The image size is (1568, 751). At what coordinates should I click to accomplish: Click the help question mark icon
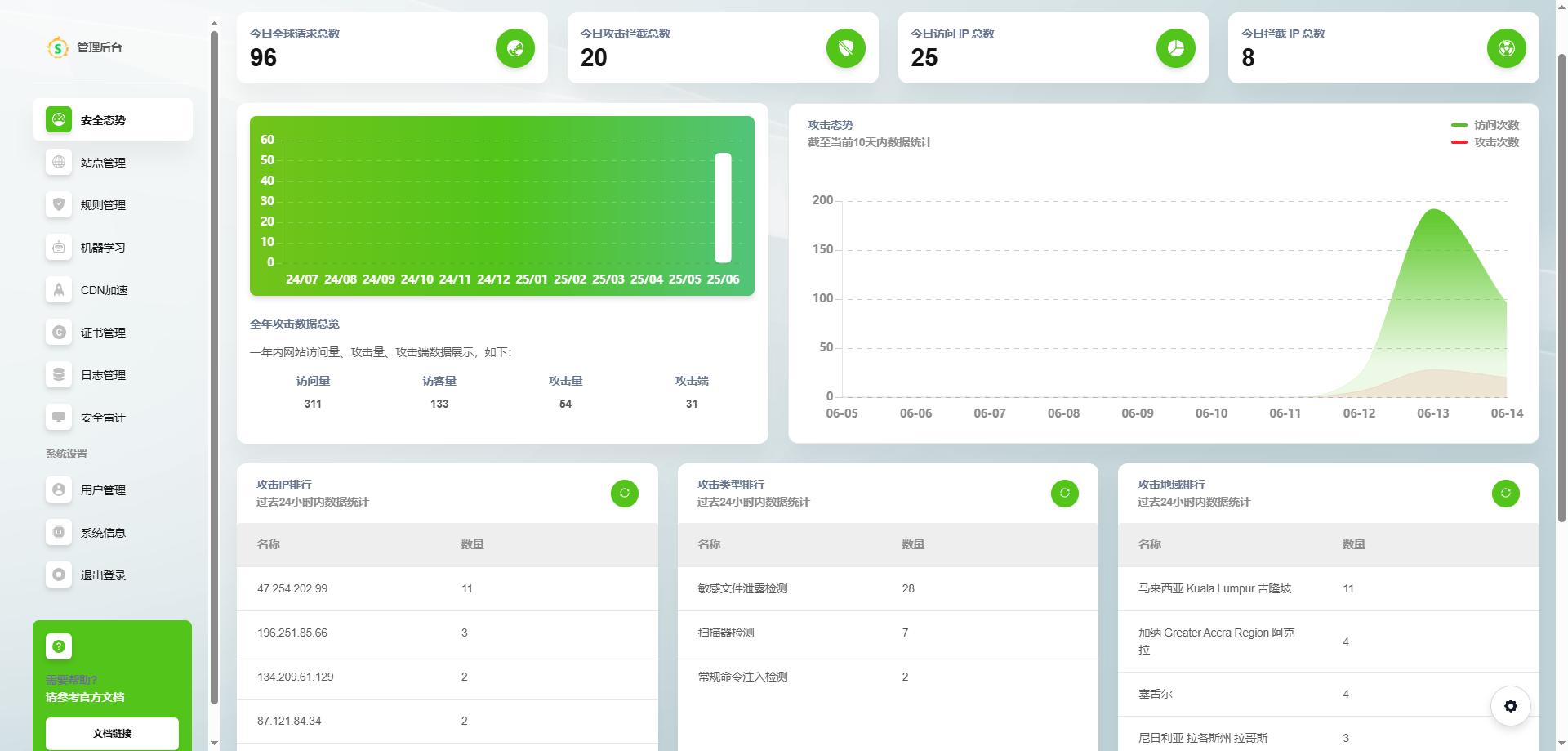pyautogui.click(x=59, y=646)
